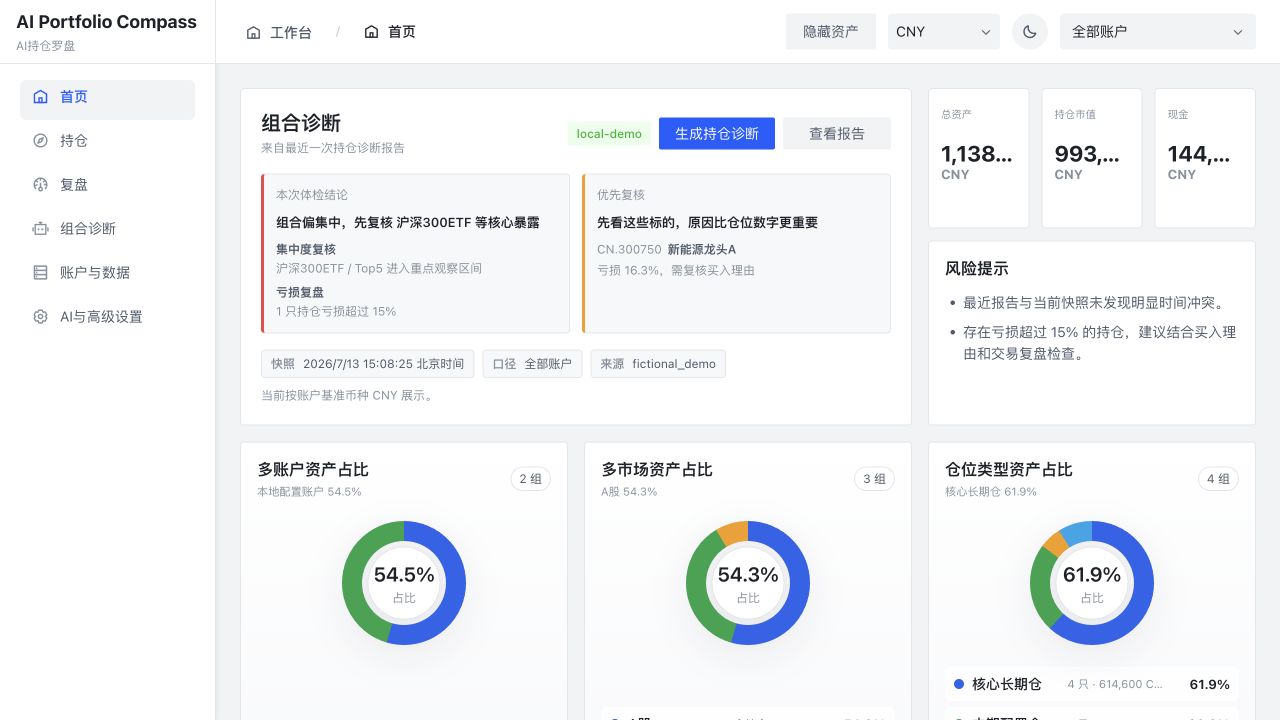Image resolution: width=1280 pixels, height=720 pixels.
Task: Click the 61.9% donut chart center
Action: point(1092,583)
